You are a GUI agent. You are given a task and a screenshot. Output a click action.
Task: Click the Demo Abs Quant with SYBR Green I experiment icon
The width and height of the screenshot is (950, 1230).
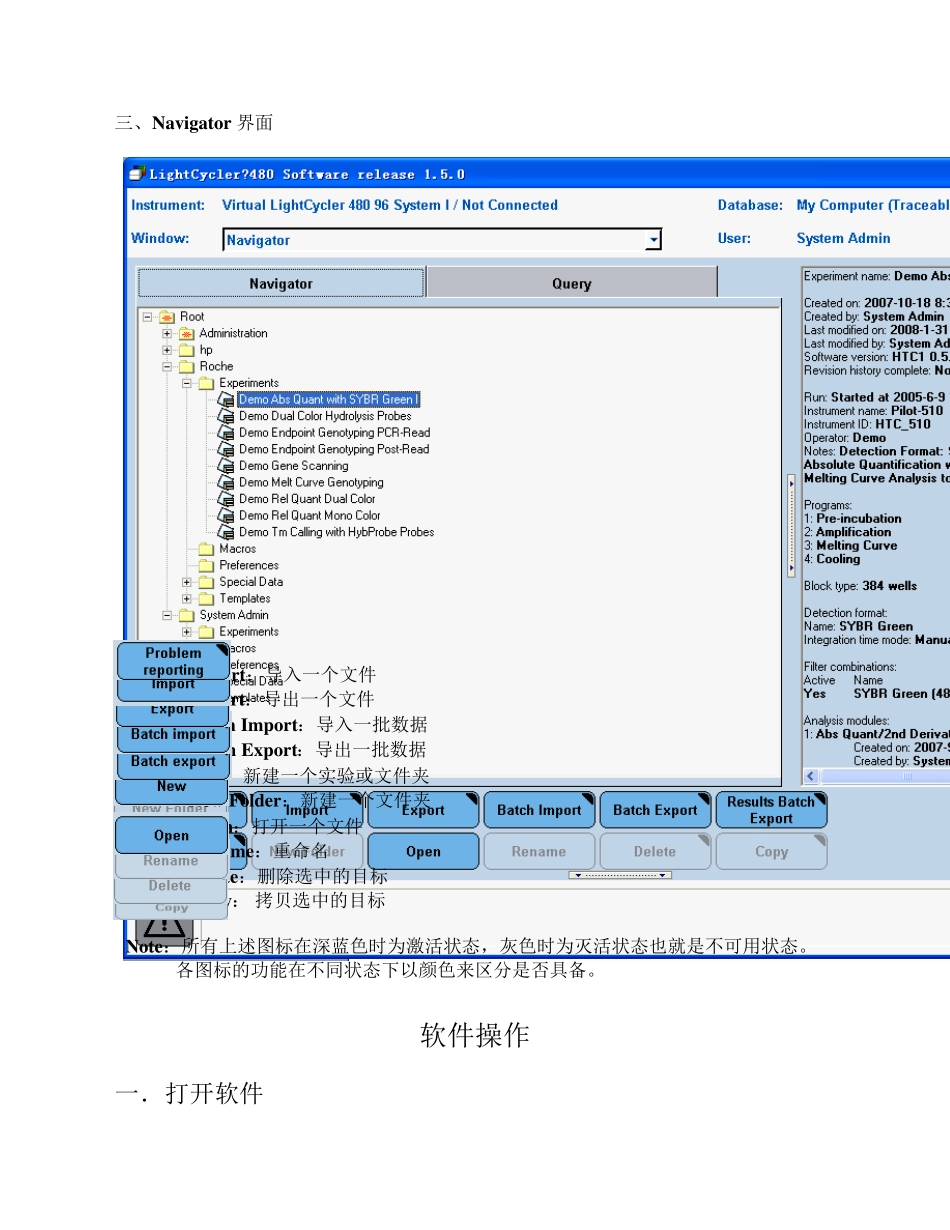click(x=226, y=399)
